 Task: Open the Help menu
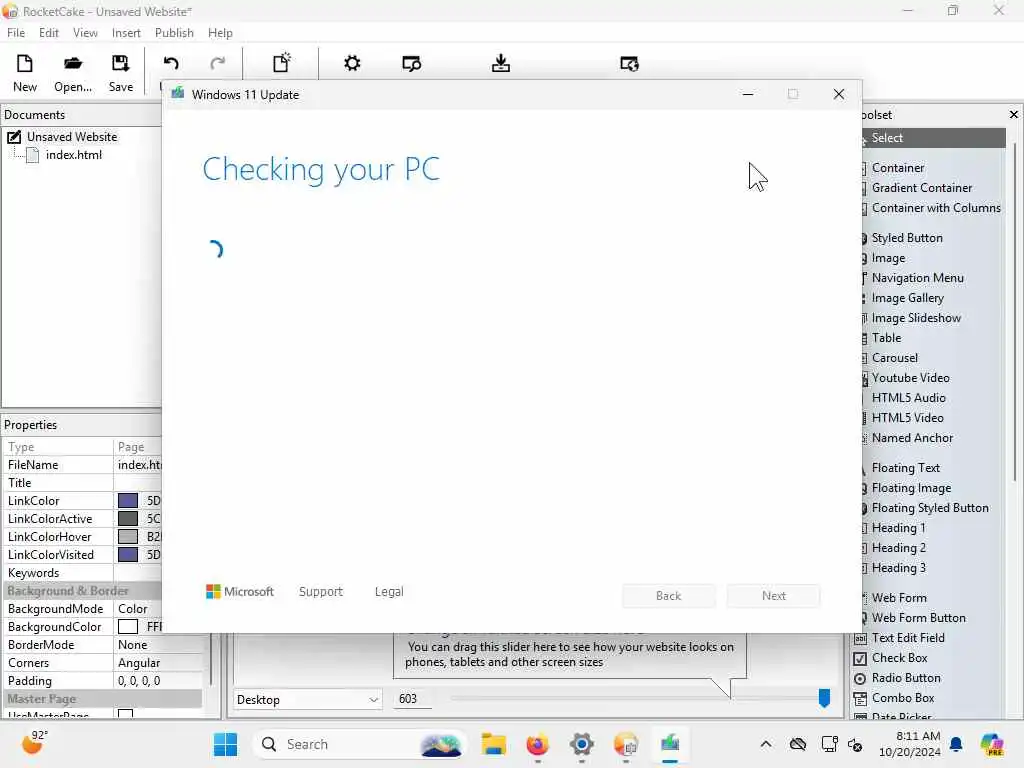[220, 33]
